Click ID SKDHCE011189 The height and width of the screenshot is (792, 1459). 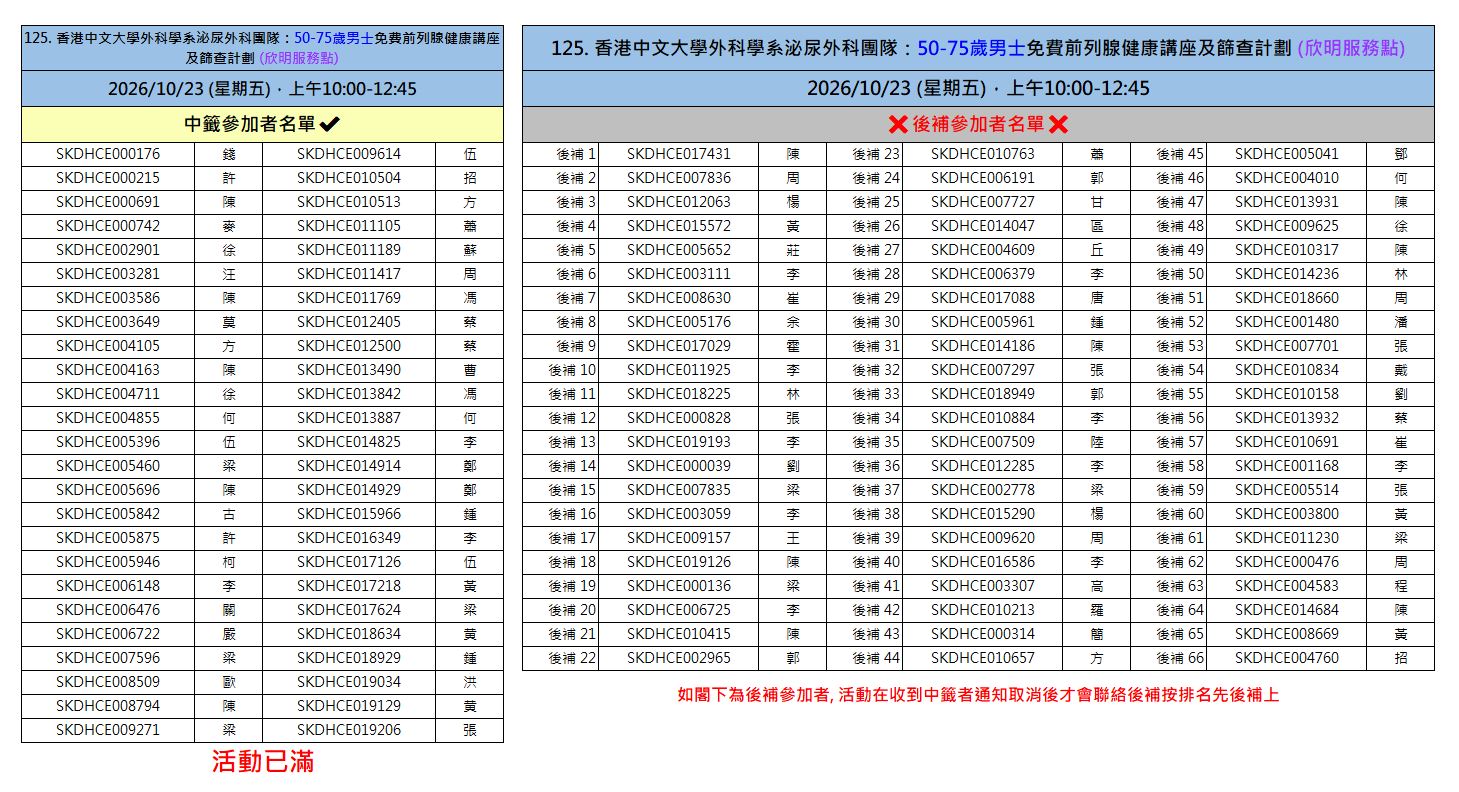[x=349, y=250]
